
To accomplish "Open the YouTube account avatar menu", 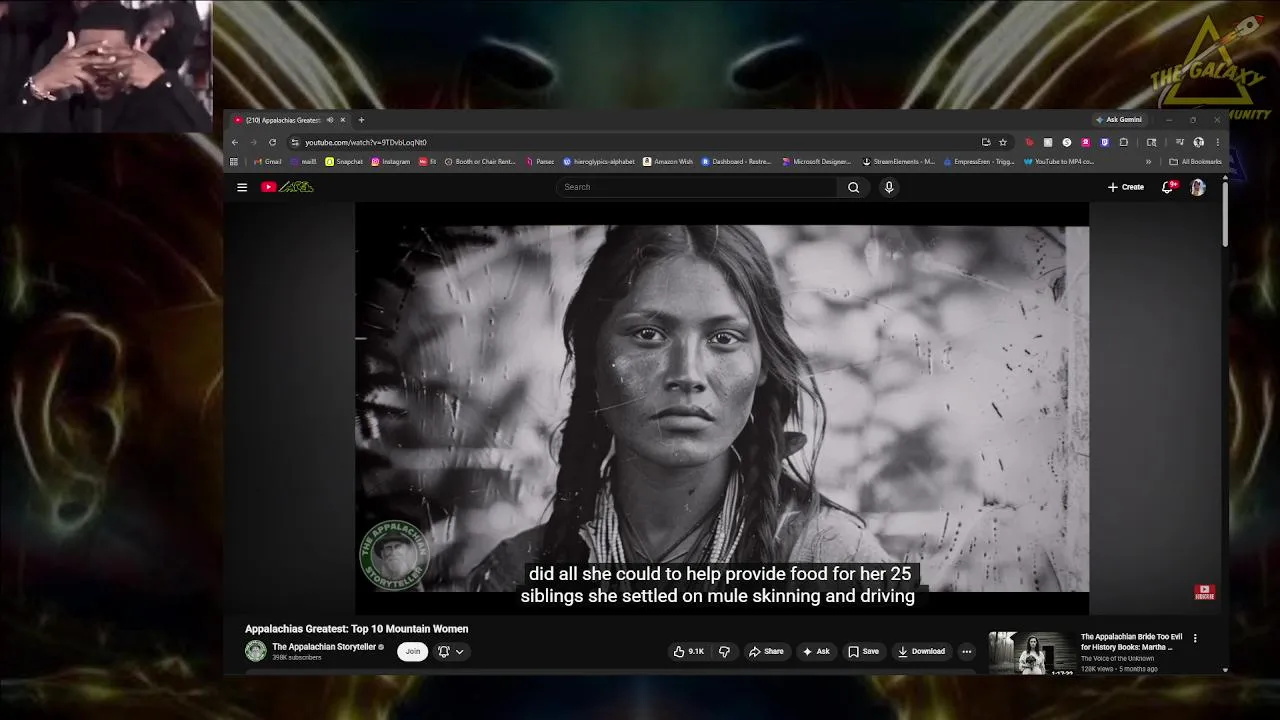I will coord(1198,187).
